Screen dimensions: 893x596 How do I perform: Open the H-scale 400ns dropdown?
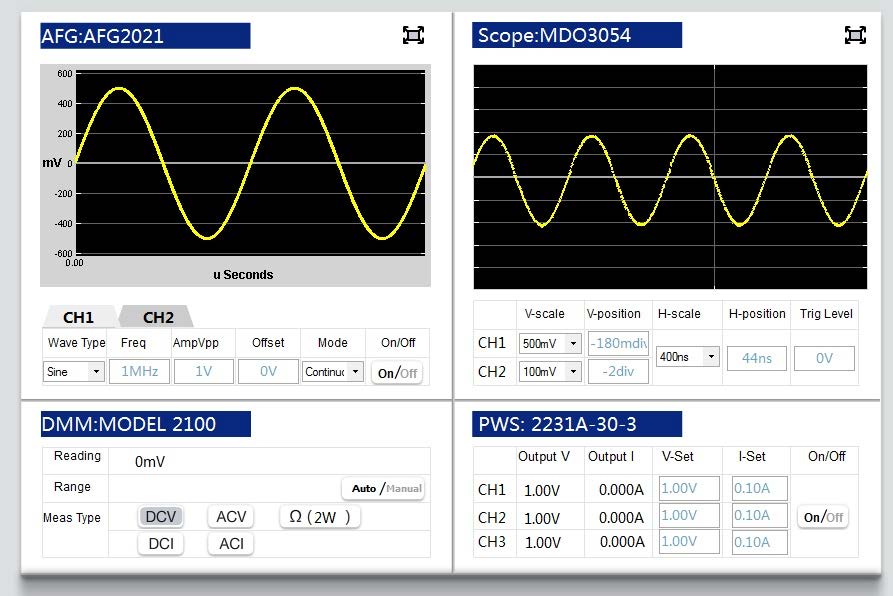pyautogui.click(x=688, y=357)
